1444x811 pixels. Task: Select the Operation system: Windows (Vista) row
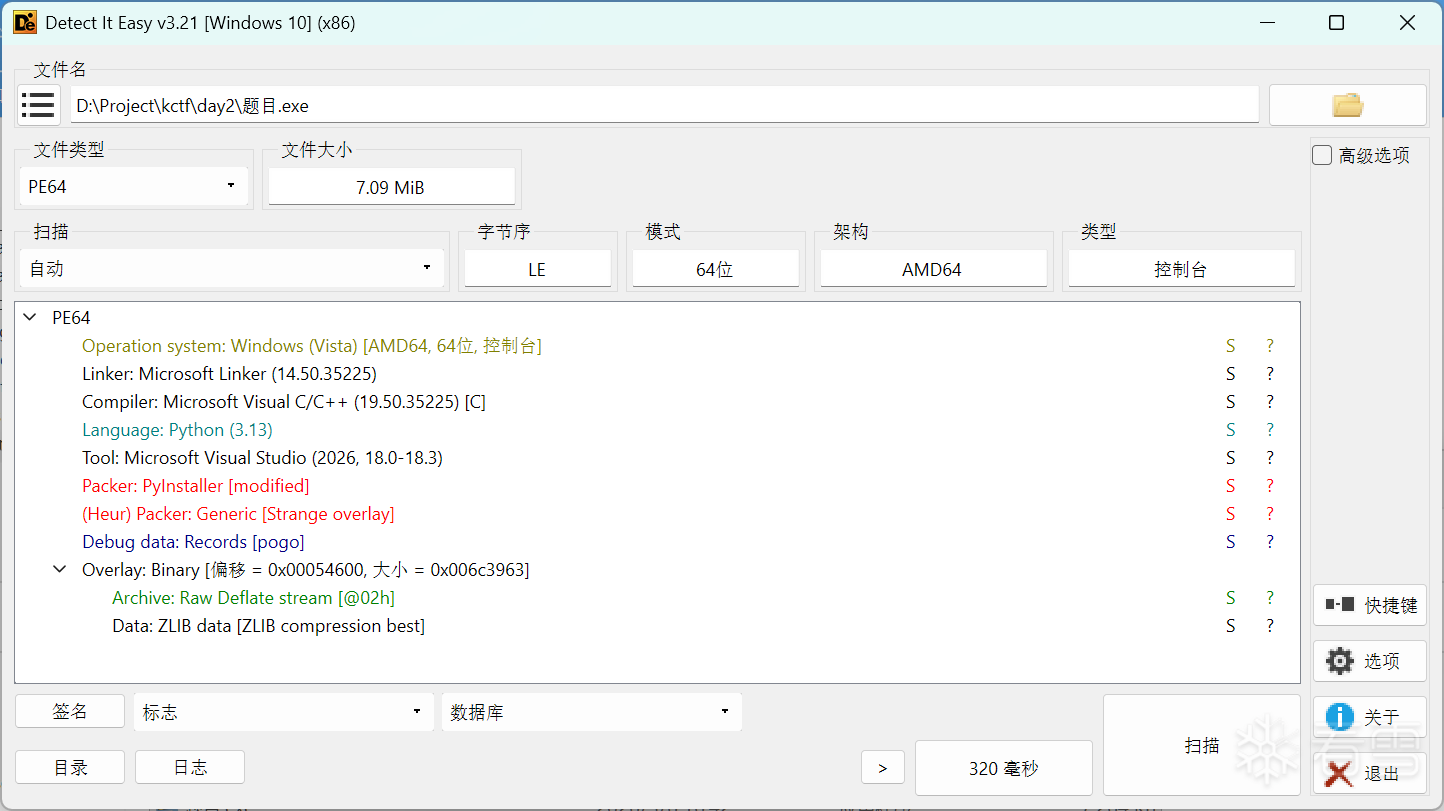658,346
